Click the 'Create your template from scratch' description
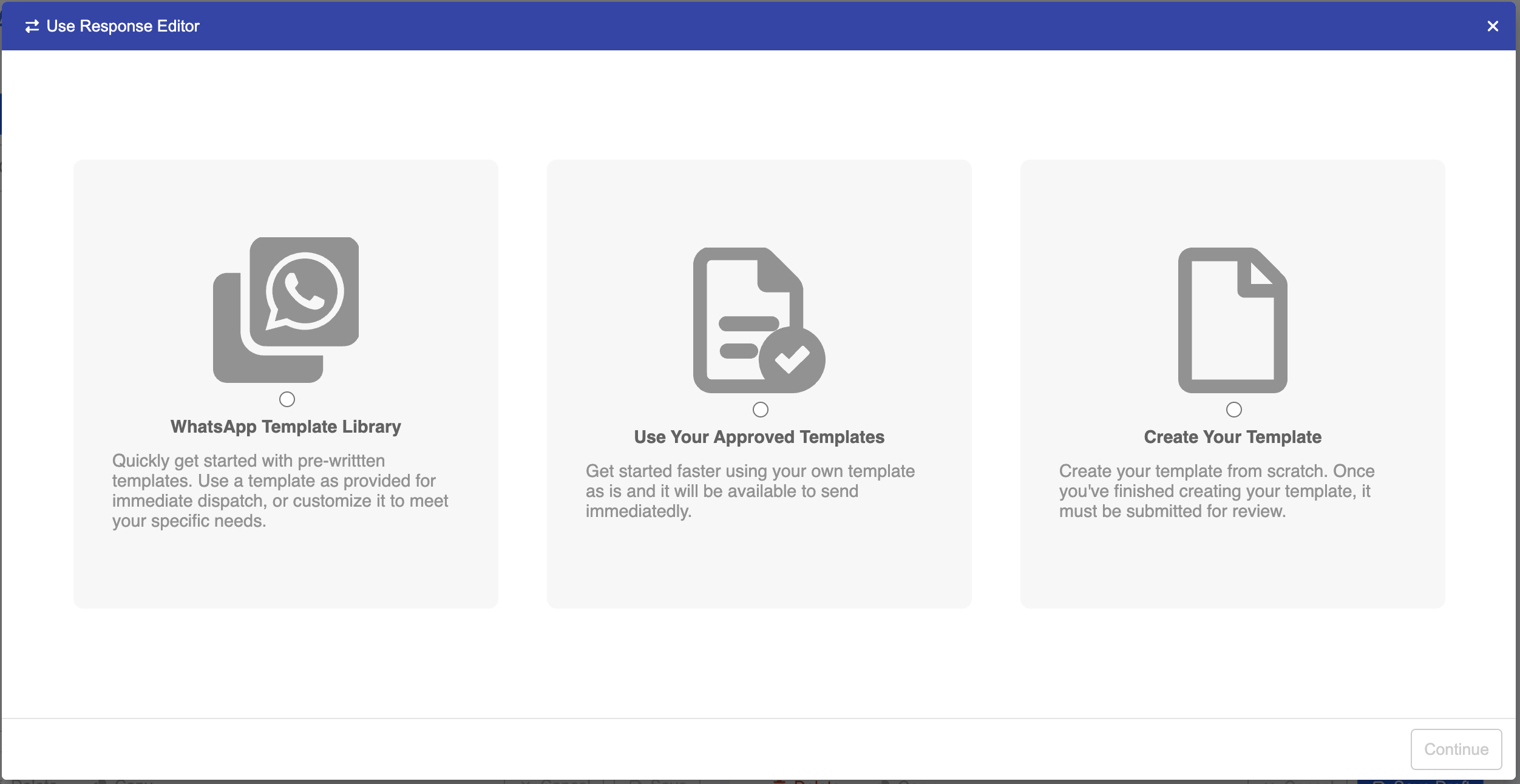The image size is (1520, 784). tap(1216, 490)
